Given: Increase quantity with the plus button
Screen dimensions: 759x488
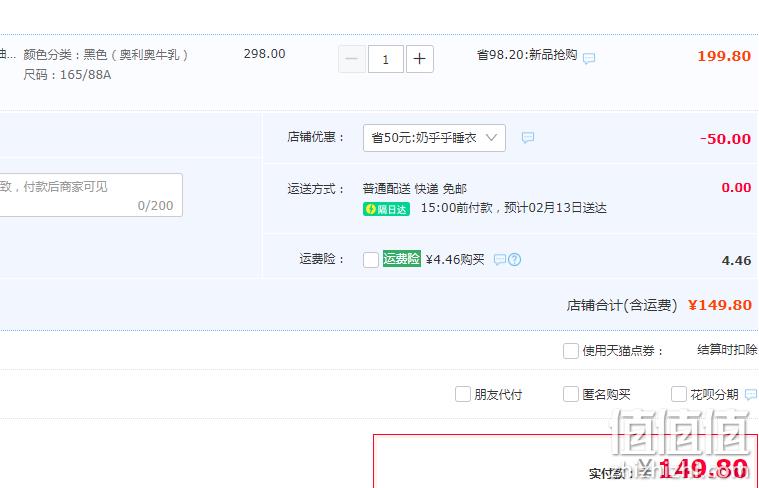Looking at the screenshot, I should [420, 59].
